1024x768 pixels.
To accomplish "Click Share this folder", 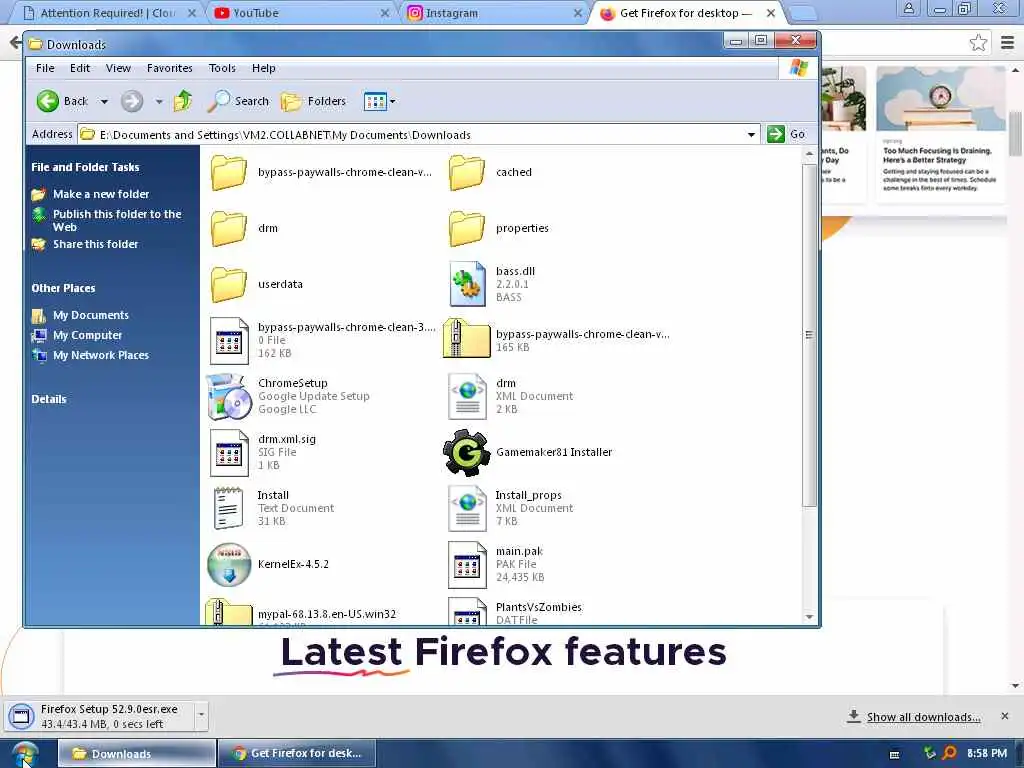I will tap(95, 244).
